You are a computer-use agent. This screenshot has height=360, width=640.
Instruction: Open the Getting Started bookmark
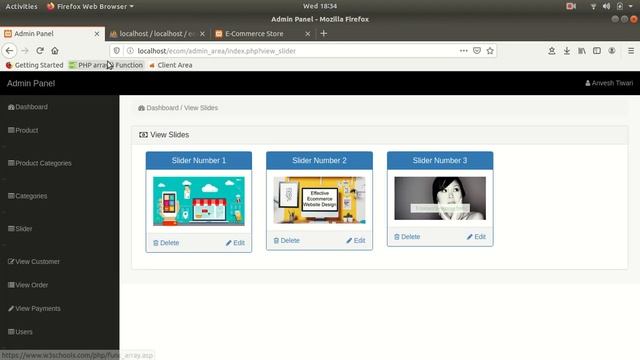point(35,65)
